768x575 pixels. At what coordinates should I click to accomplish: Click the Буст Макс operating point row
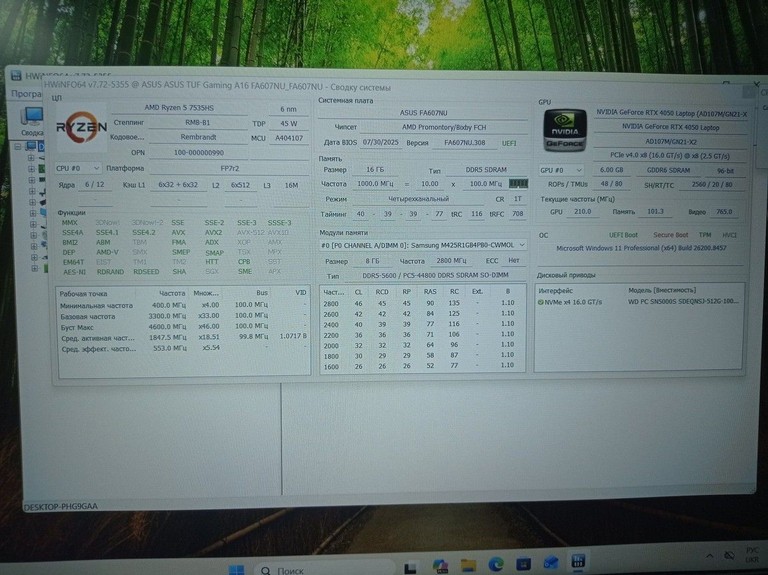coord(184,326)
